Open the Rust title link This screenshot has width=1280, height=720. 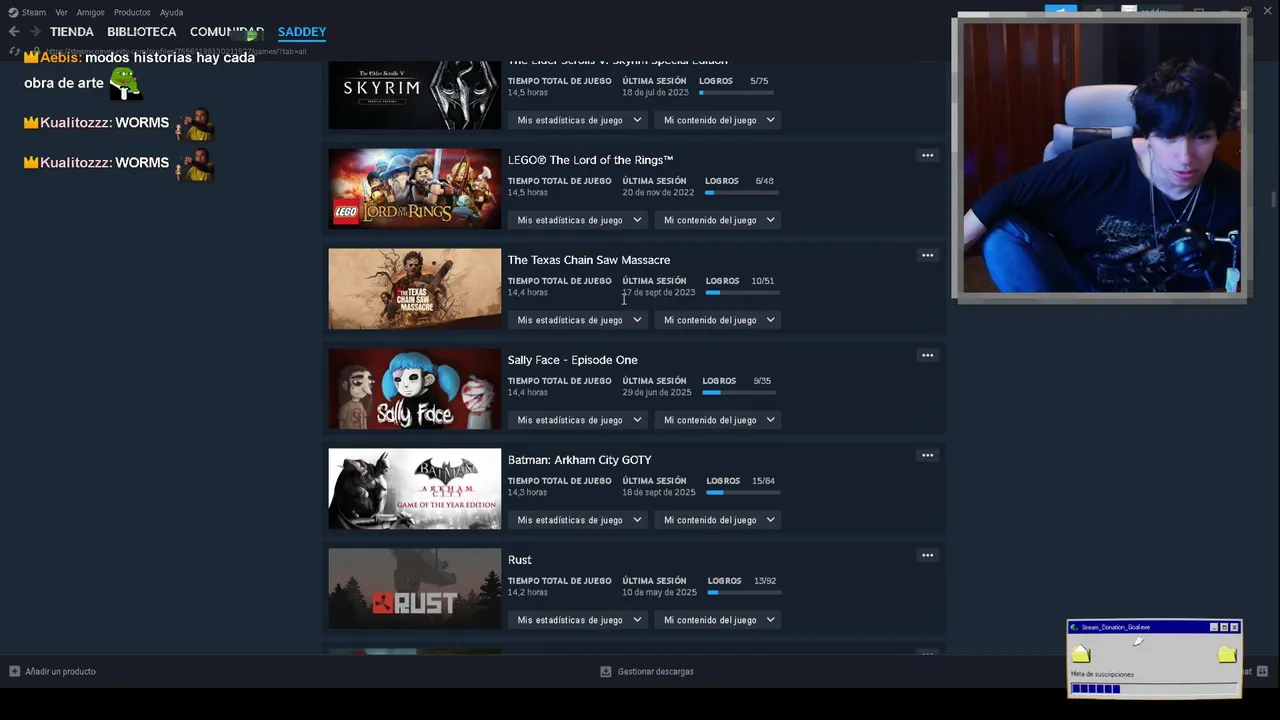click(x=519, y=560)
